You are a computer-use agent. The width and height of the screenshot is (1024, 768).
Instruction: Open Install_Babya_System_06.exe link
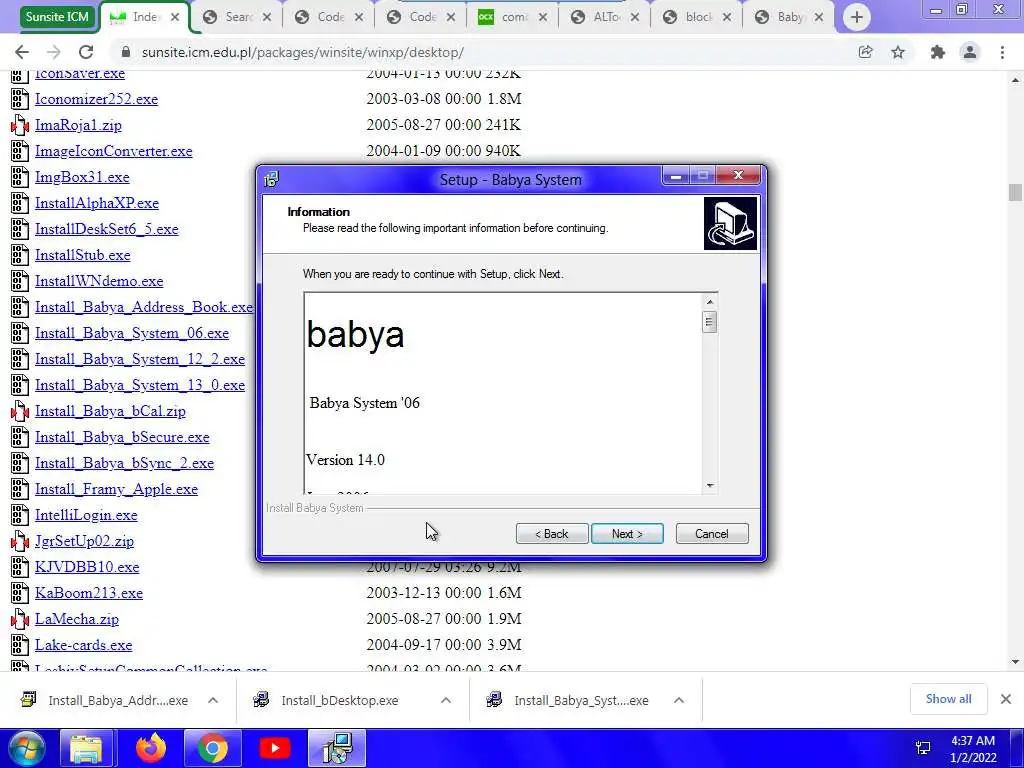click(132, 333)
